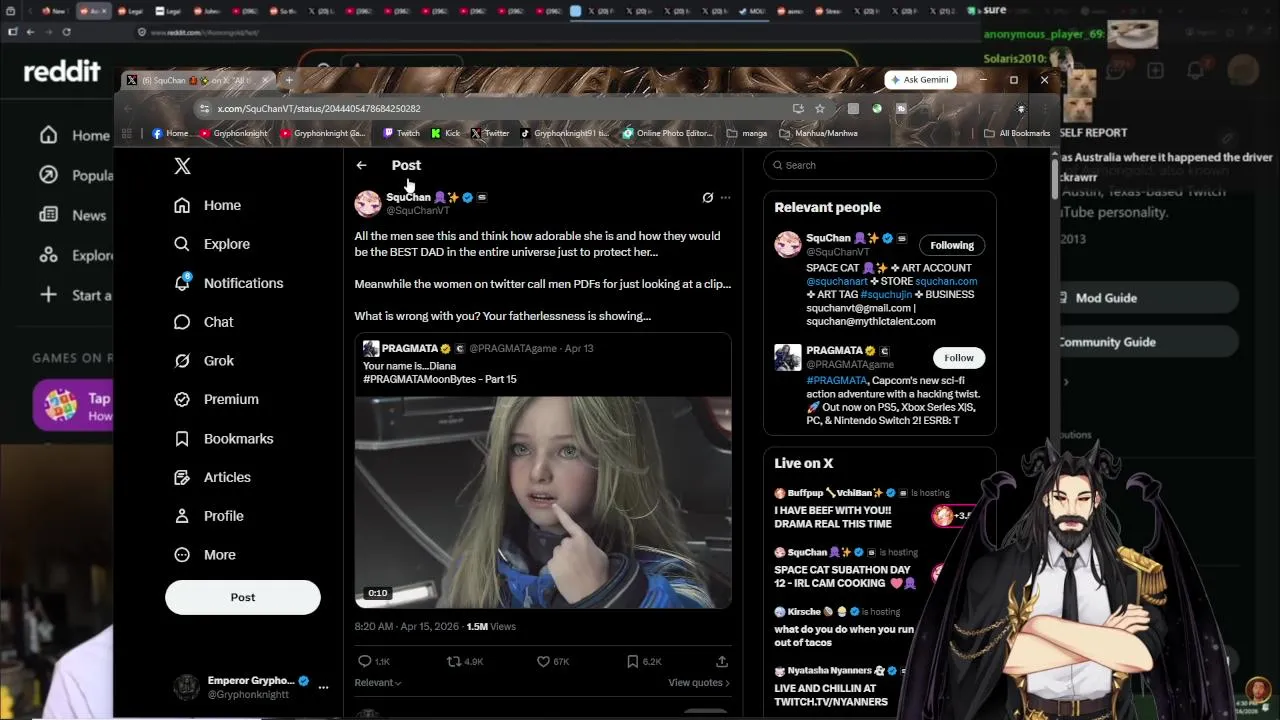Click Following button for SquChan

(952, 245)
